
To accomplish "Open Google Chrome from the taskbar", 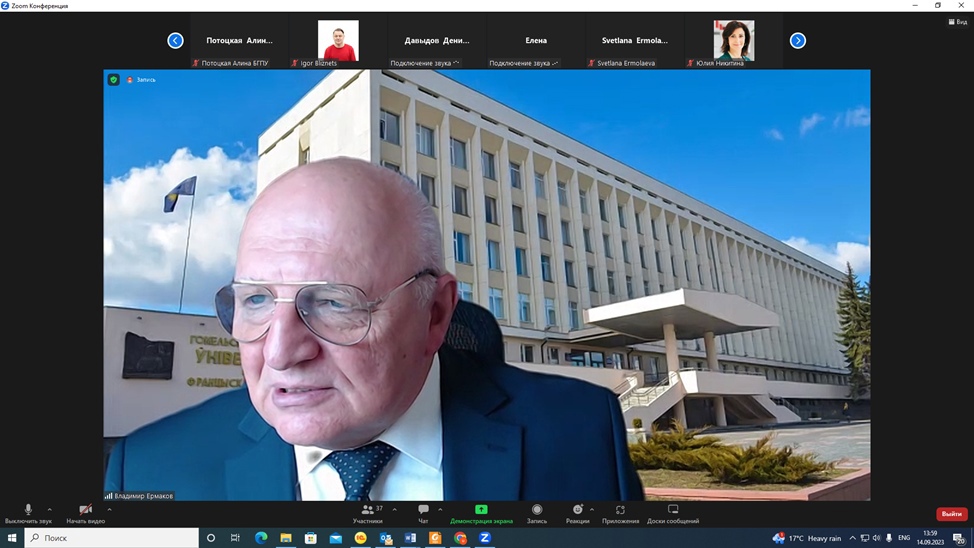I will click(x=460, y=538).
